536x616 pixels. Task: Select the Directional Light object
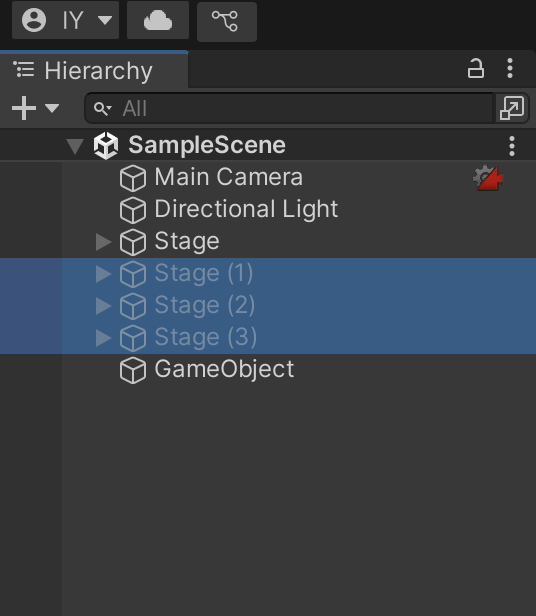point(268,210)
